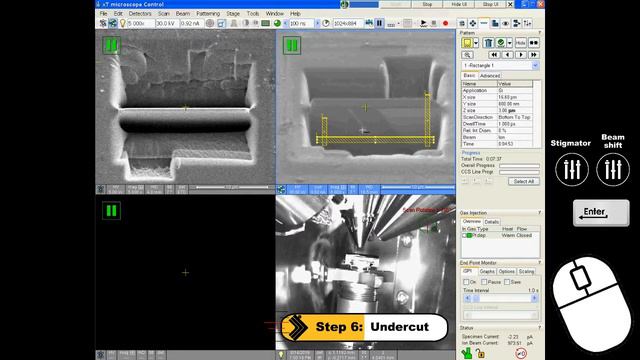Viewport: 640px width, 360px height.
Task: Click the Stop UI button
Action: 491,4
